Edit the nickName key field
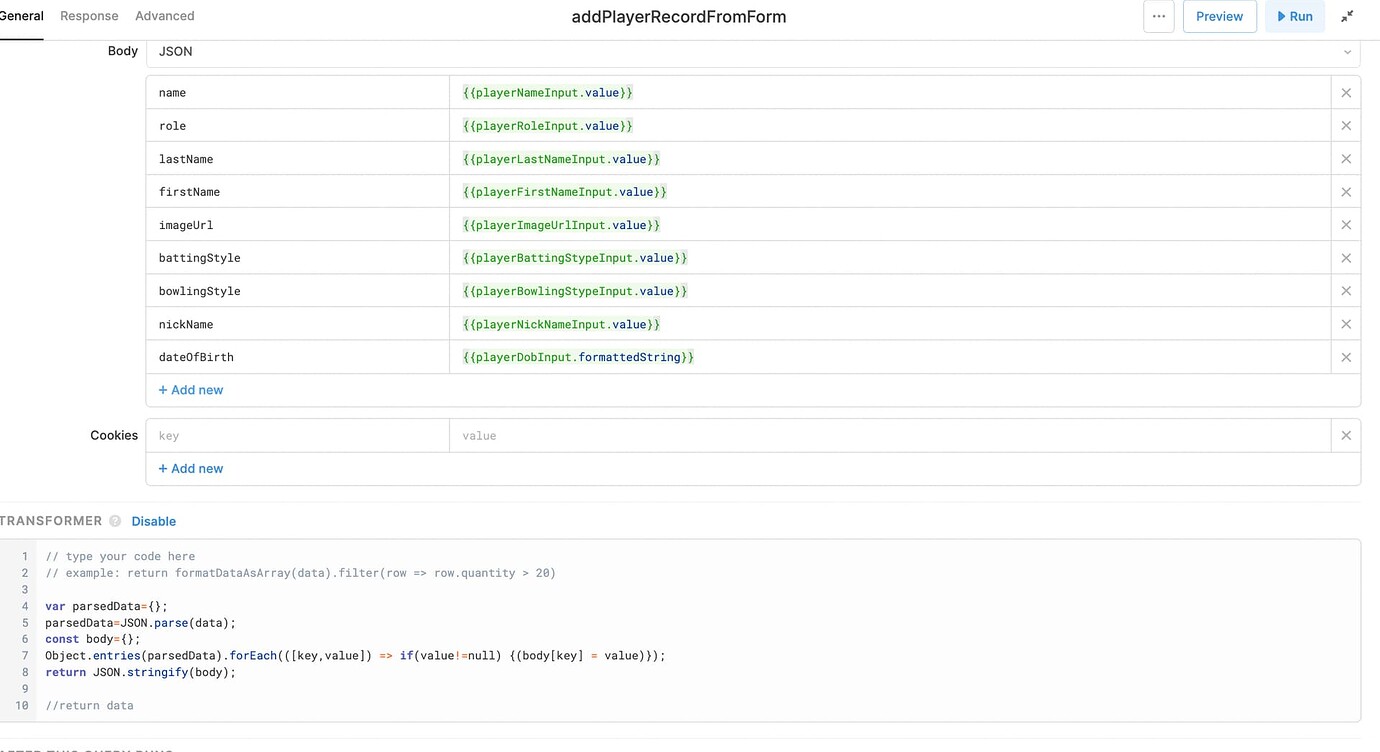 pyautogui.click(x=298, y=324)
